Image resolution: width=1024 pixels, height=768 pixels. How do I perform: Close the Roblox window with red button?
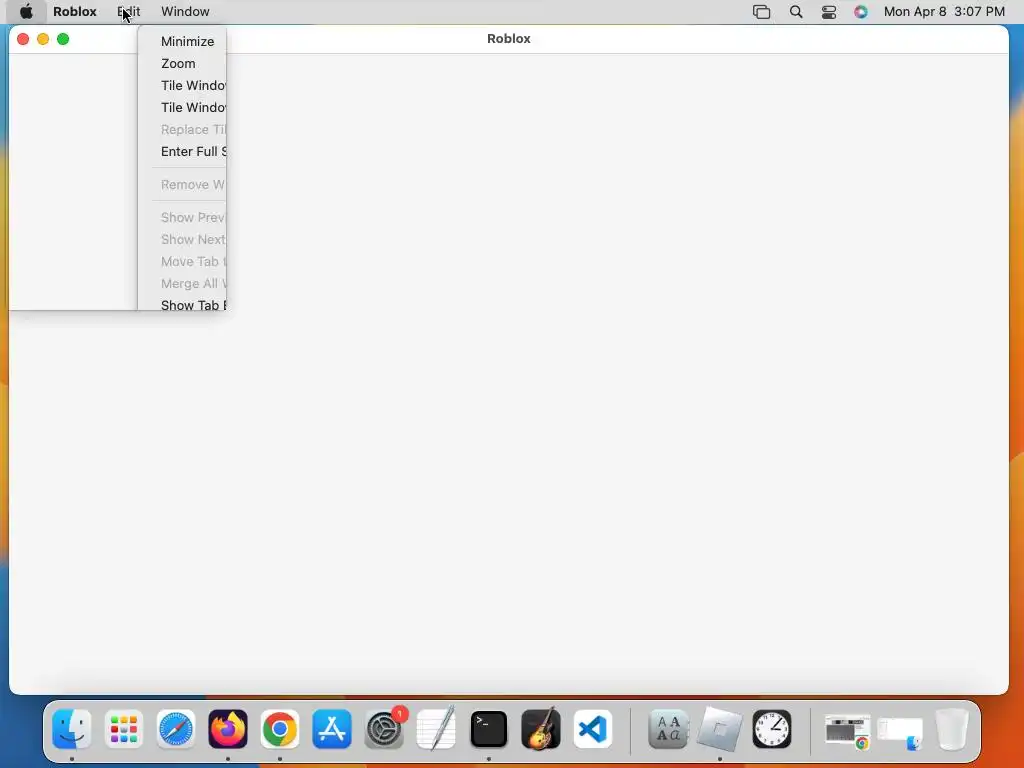click(23, 39)
